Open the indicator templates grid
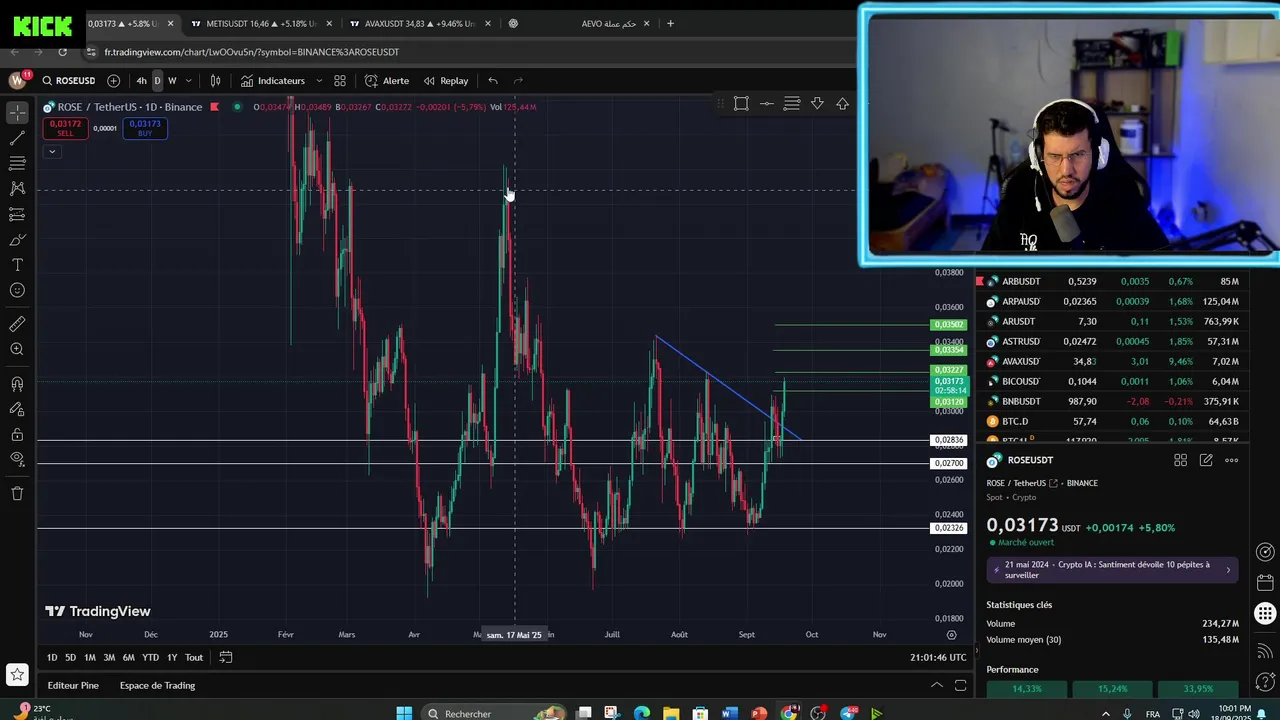This screenshot has width=1280, height=720. [x=340, y=81]
